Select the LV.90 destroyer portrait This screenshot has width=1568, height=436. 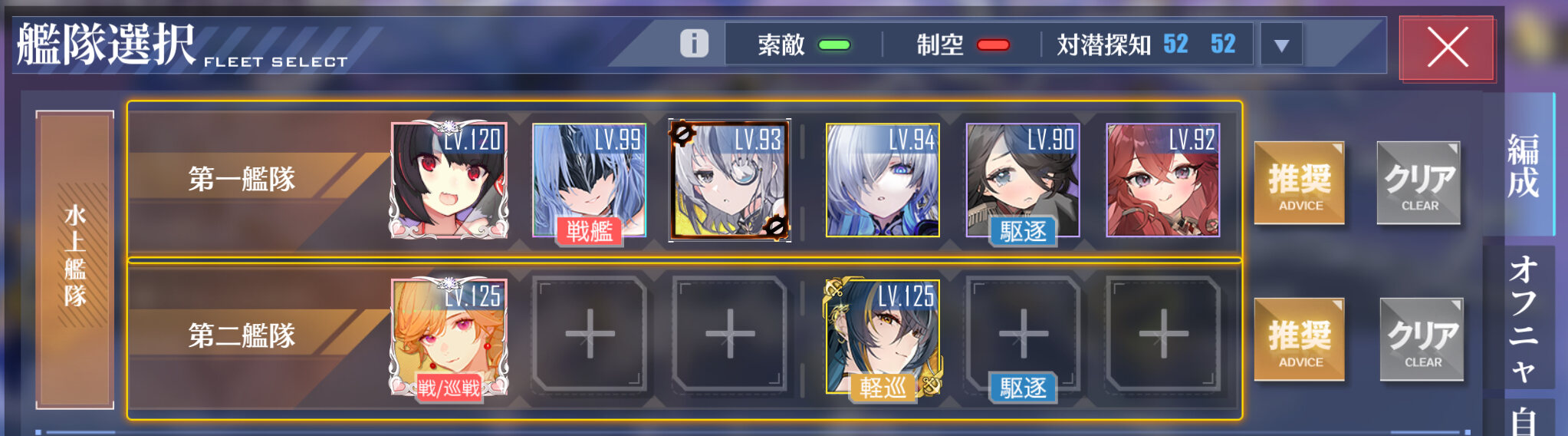(x=1023, y=181)
